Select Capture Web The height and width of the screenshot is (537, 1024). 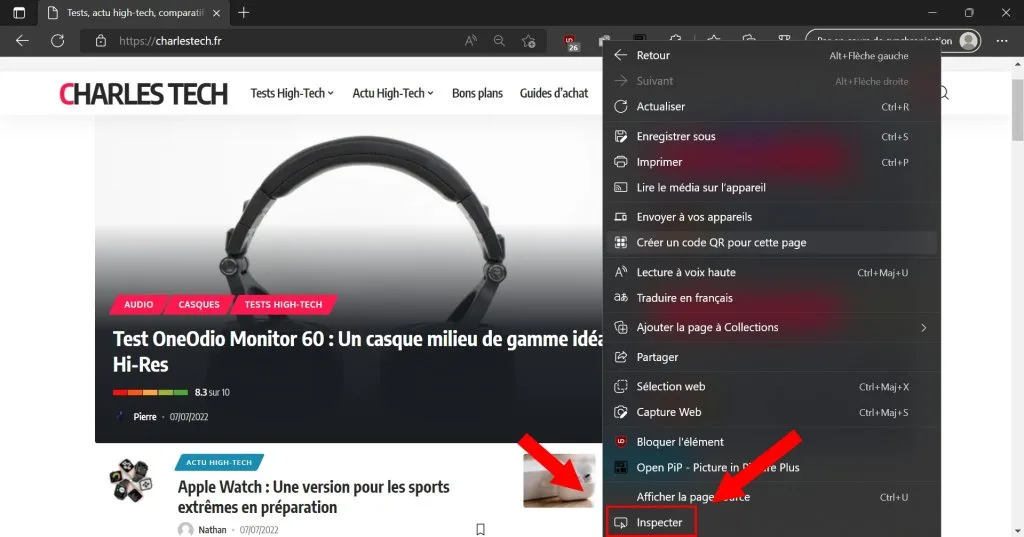[x=771, y=412]
